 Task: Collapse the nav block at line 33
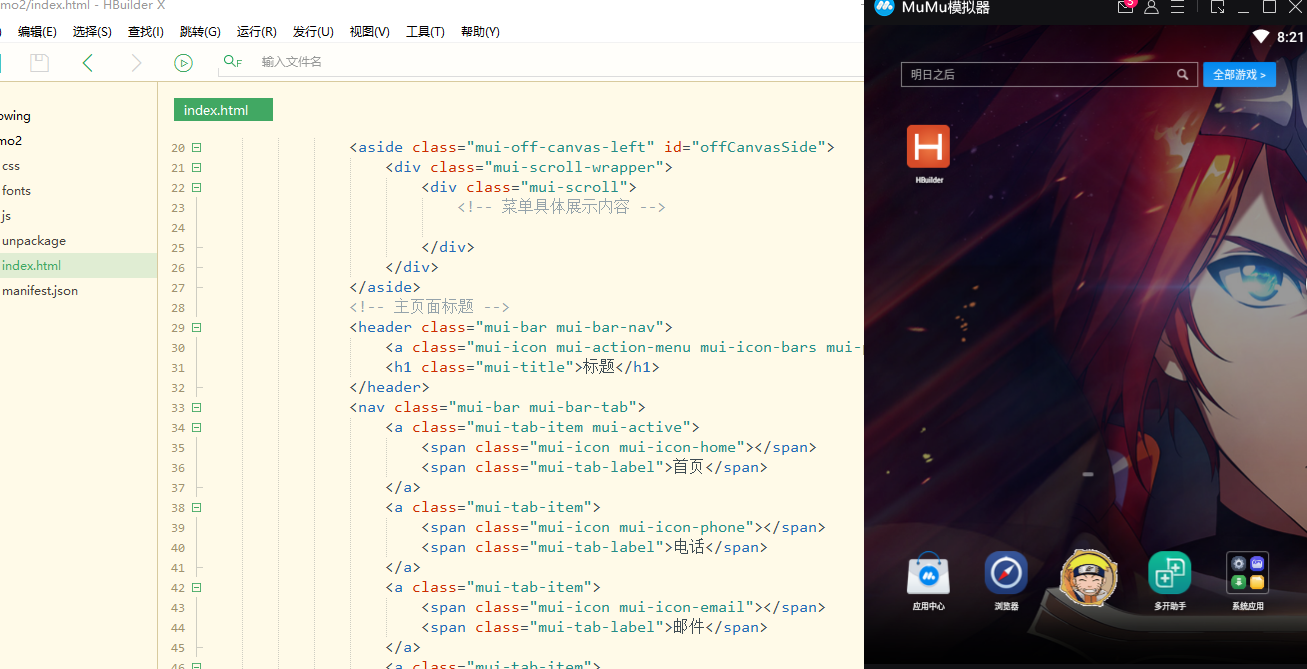click(x=197, y=408)
